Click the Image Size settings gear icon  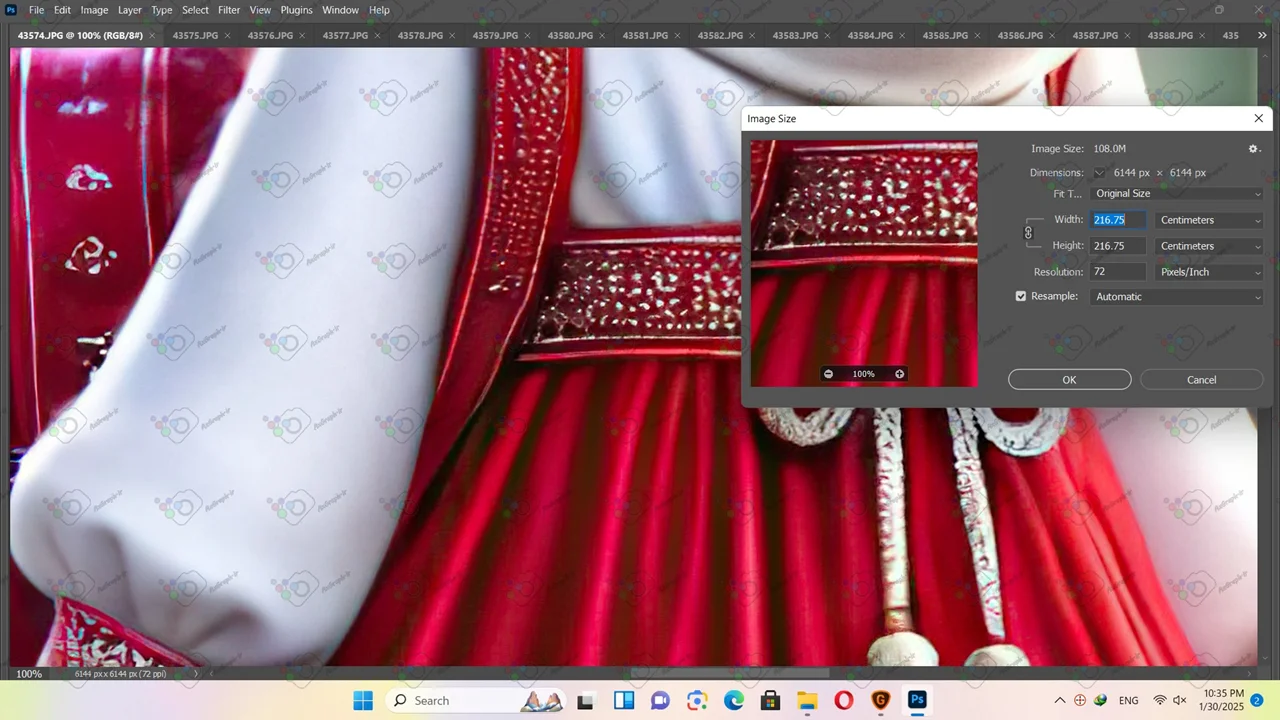tap(1254, 149)
